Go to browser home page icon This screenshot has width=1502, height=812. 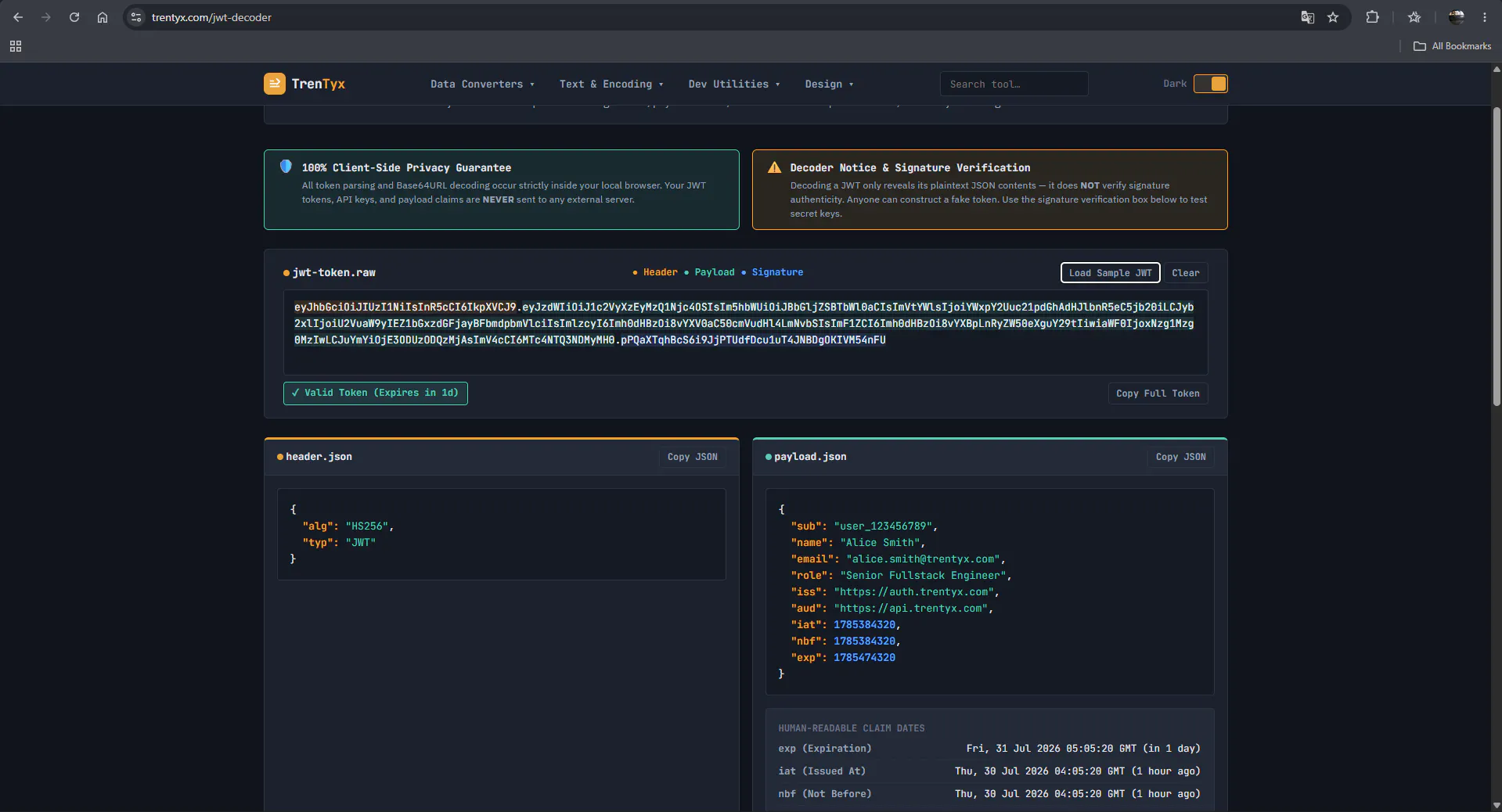point(103,17)
